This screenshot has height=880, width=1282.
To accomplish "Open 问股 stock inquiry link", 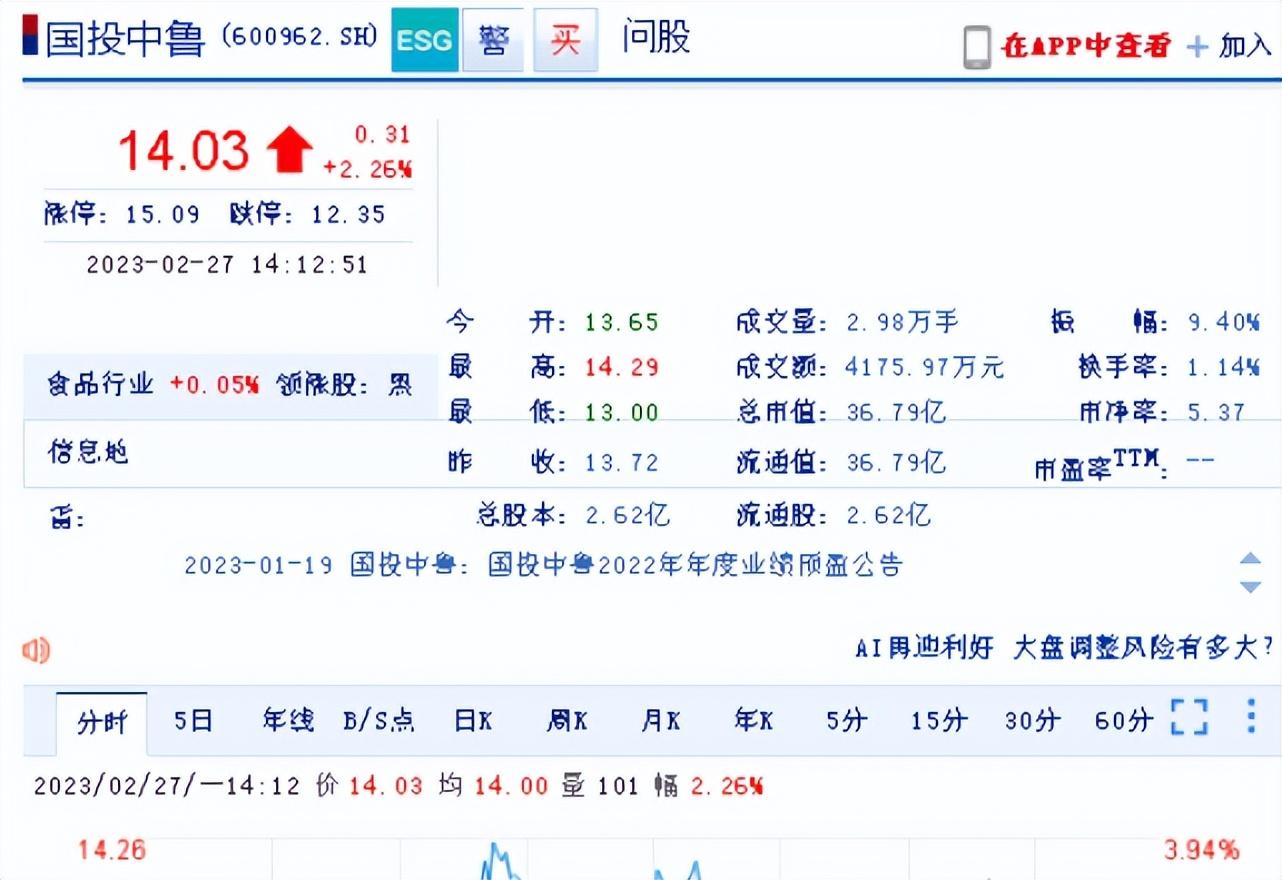I will (656, 38).
